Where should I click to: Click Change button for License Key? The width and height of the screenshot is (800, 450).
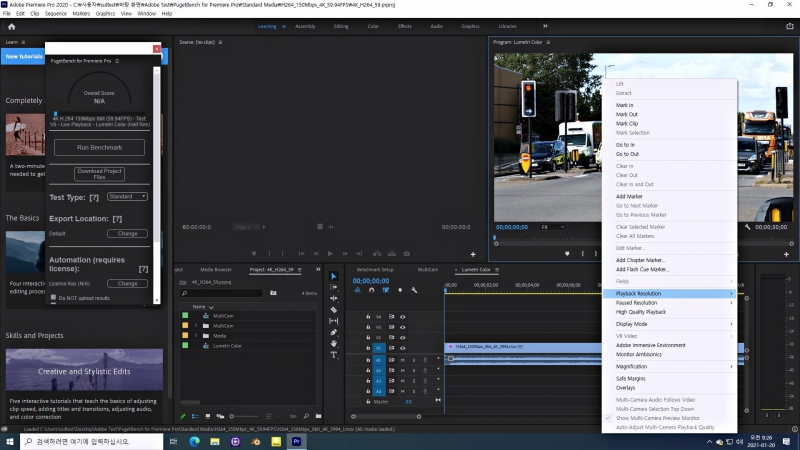pos(128,284)
